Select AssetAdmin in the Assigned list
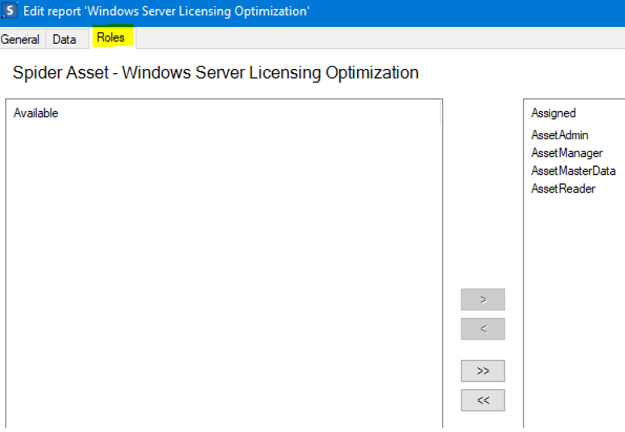The height and width of the screenshot is (432, 625). tap(560, 135)
